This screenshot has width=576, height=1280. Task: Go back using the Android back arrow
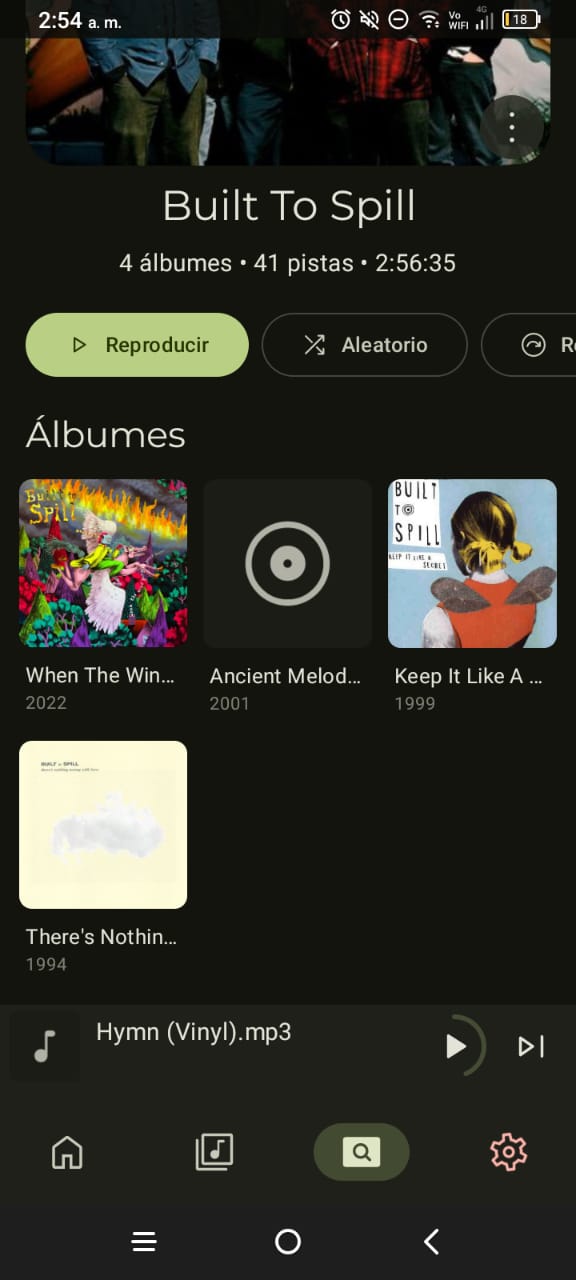(x=431, y=1242)
